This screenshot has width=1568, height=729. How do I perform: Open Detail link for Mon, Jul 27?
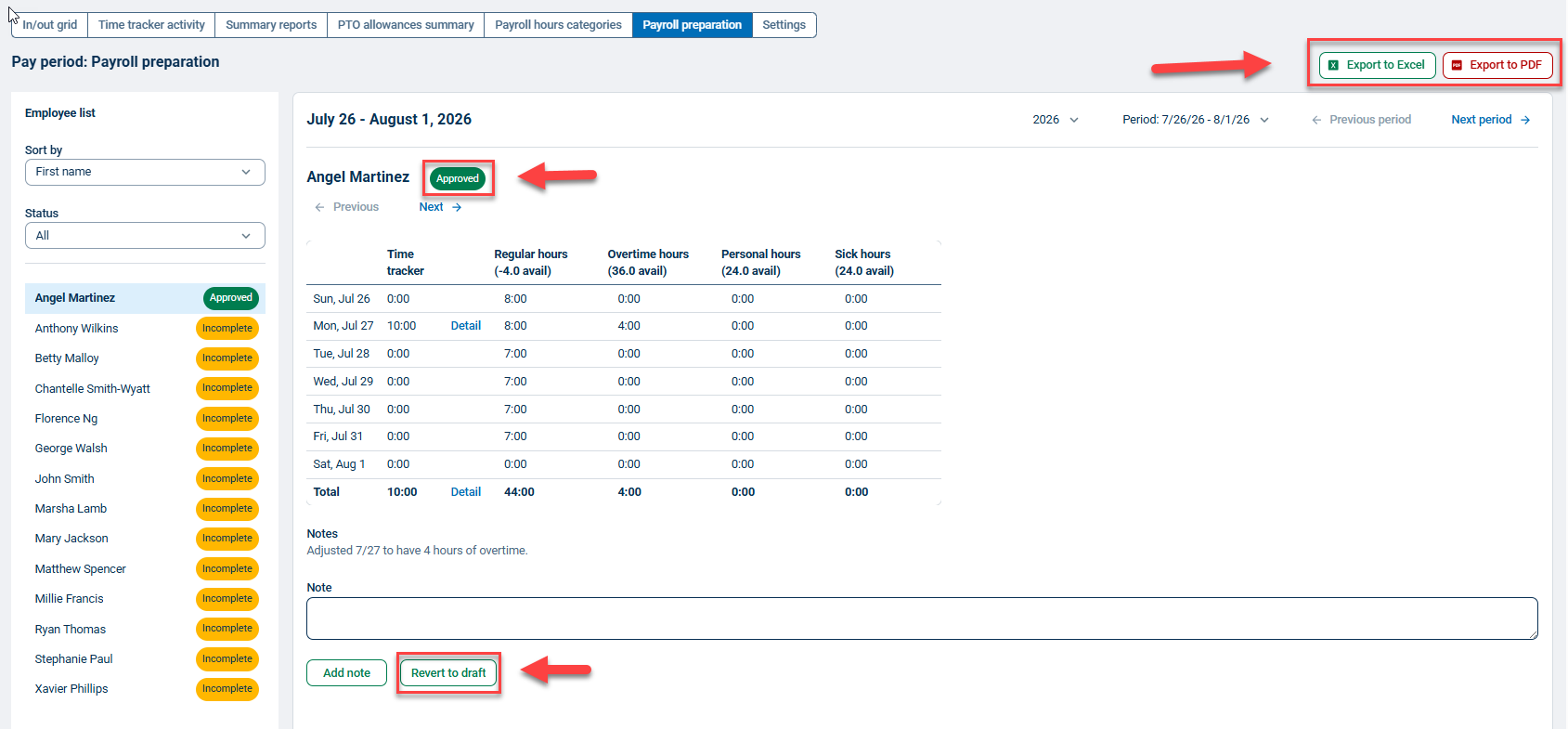click(x=466, y=326)
